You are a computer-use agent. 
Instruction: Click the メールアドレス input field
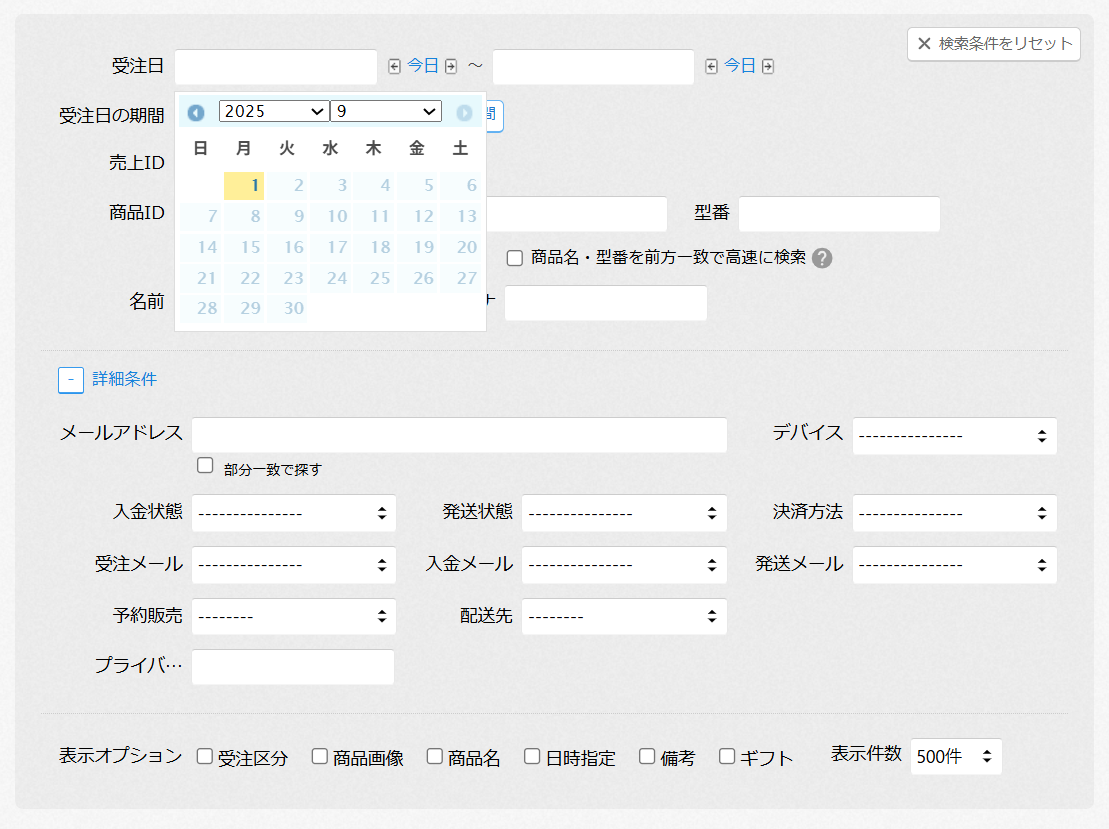coord(459,436)
